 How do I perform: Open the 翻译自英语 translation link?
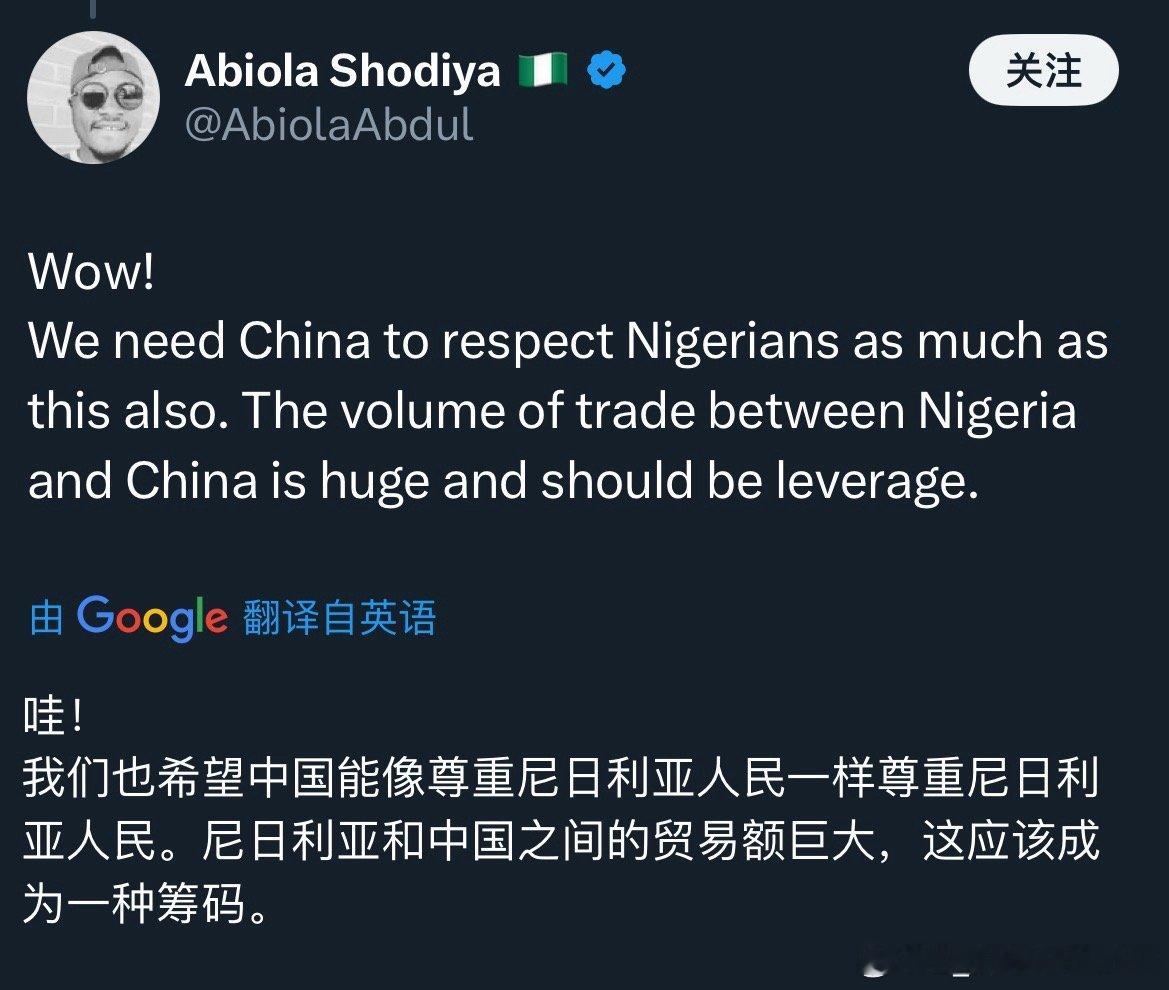pyautogui.click(x=337, y=620)
